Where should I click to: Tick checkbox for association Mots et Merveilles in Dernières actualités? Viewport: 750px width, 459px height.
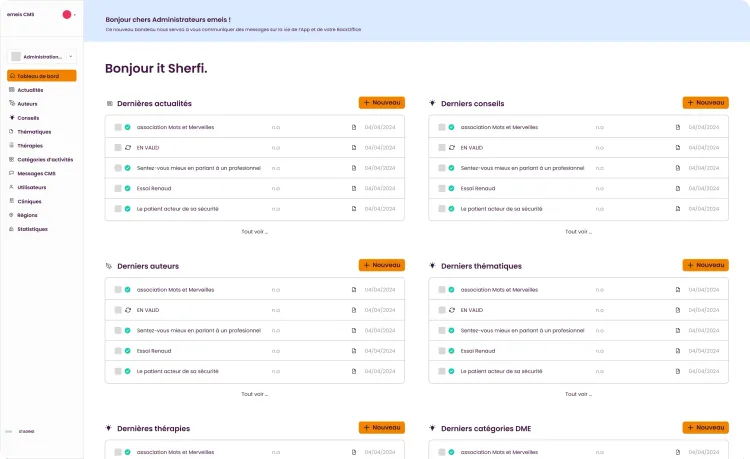pyautogui.click(x=118, y=127)
